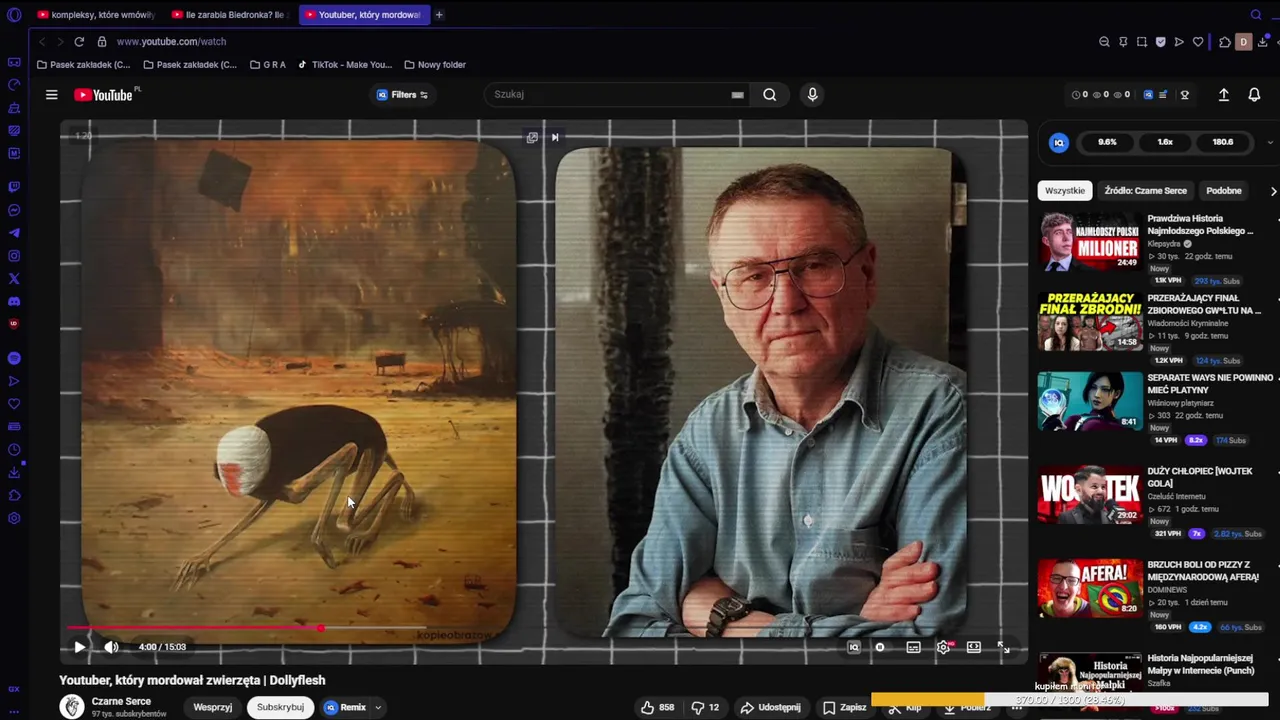Viewport: 1280px width, 720px height.
Task: Select the Źródło: Czarne Serce chip
Action: 1145,191
